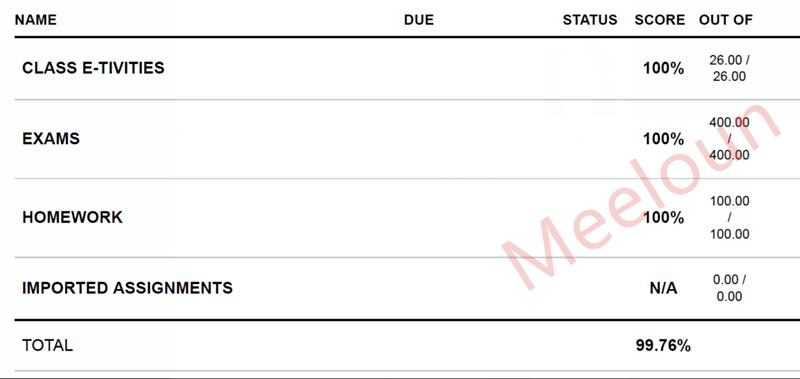Click the NAME column header
Screen dimensions: 800x379
point(36,20)
